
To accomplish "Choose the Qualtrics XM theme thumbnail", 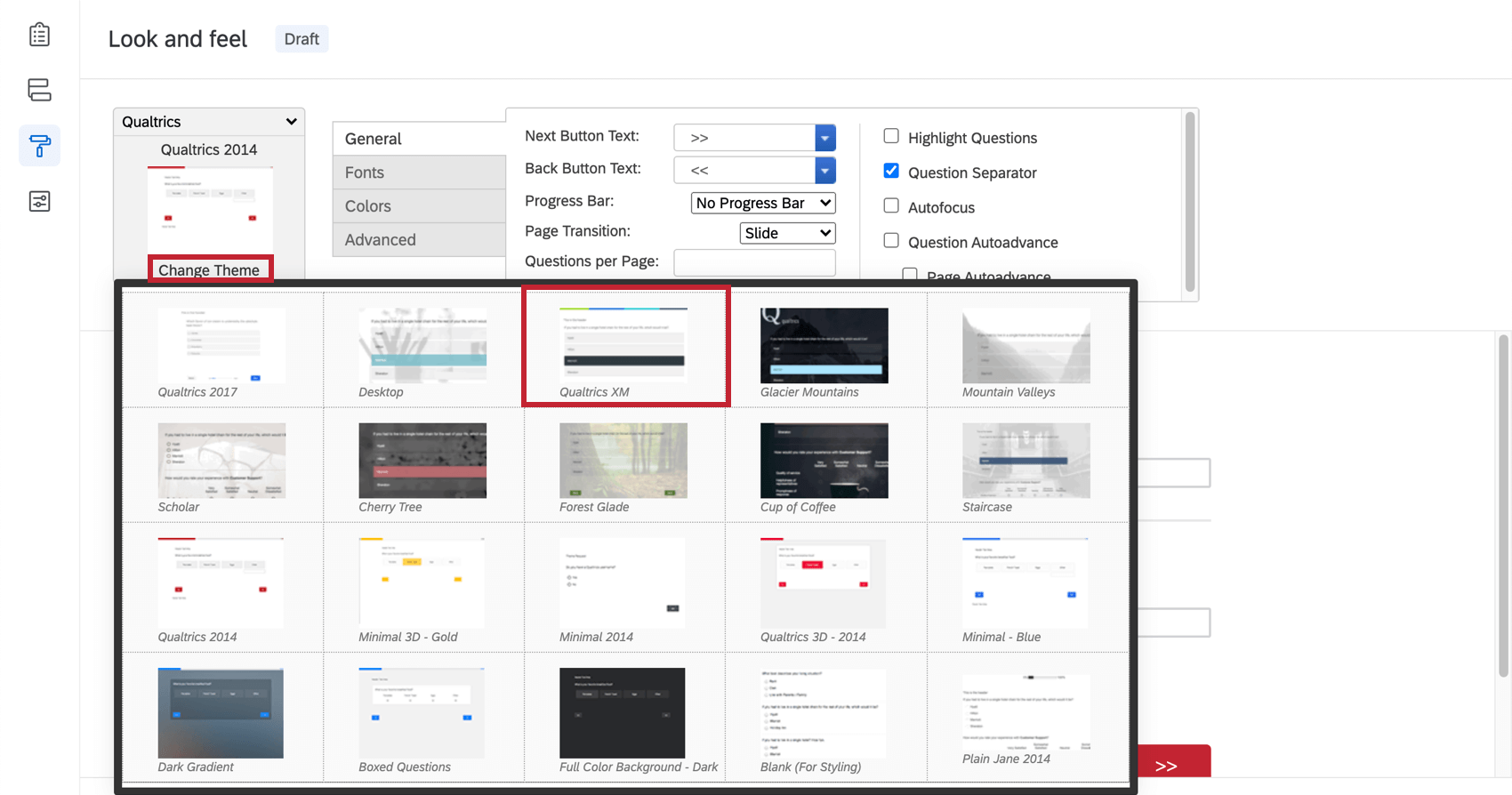I will [623, 345].
